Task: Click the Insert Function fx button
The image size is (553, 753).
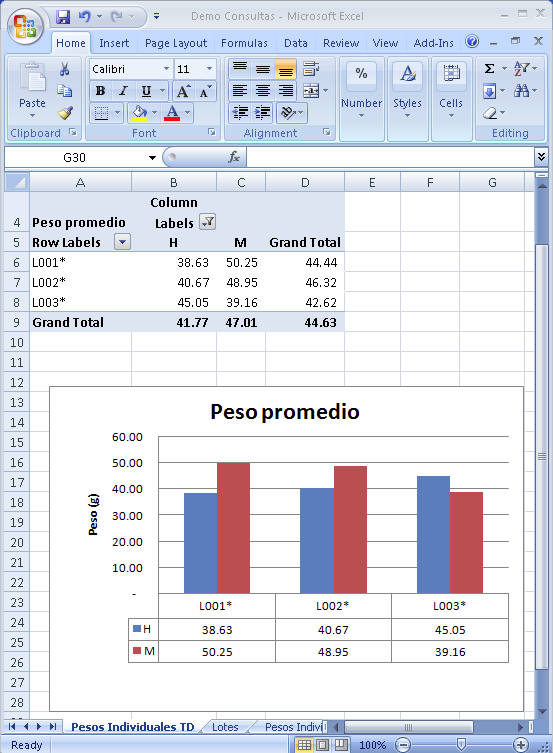Action: tap(234, 157)
